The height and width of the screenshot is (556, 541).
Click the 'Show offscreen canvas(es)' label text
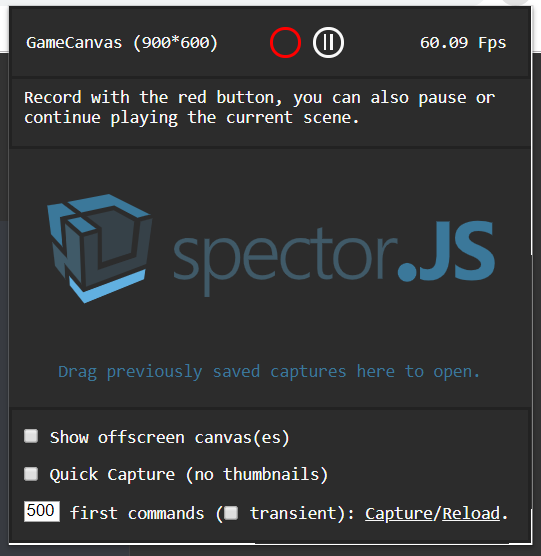(169, 438)
